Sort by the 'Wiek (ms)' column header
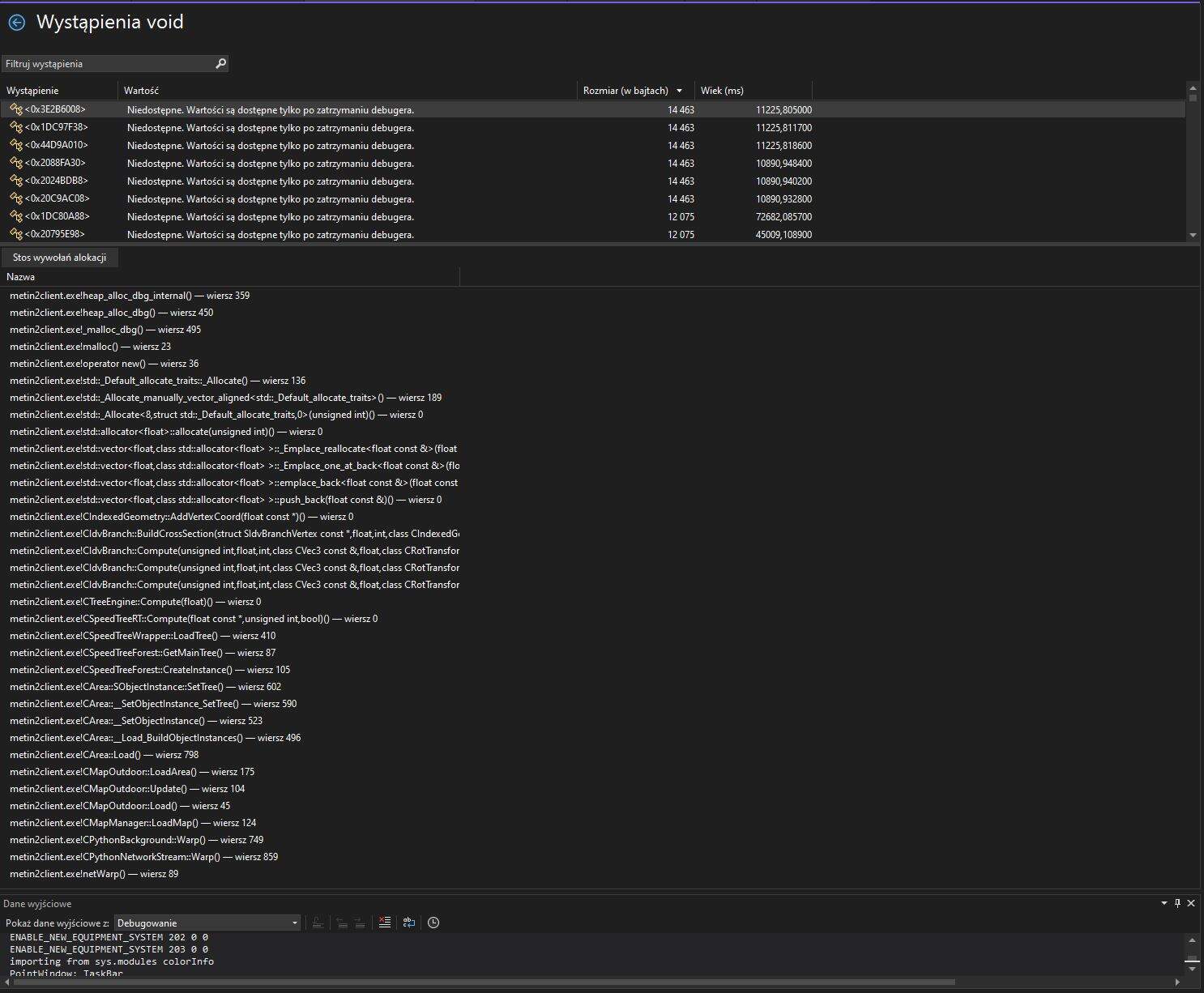 722,91
